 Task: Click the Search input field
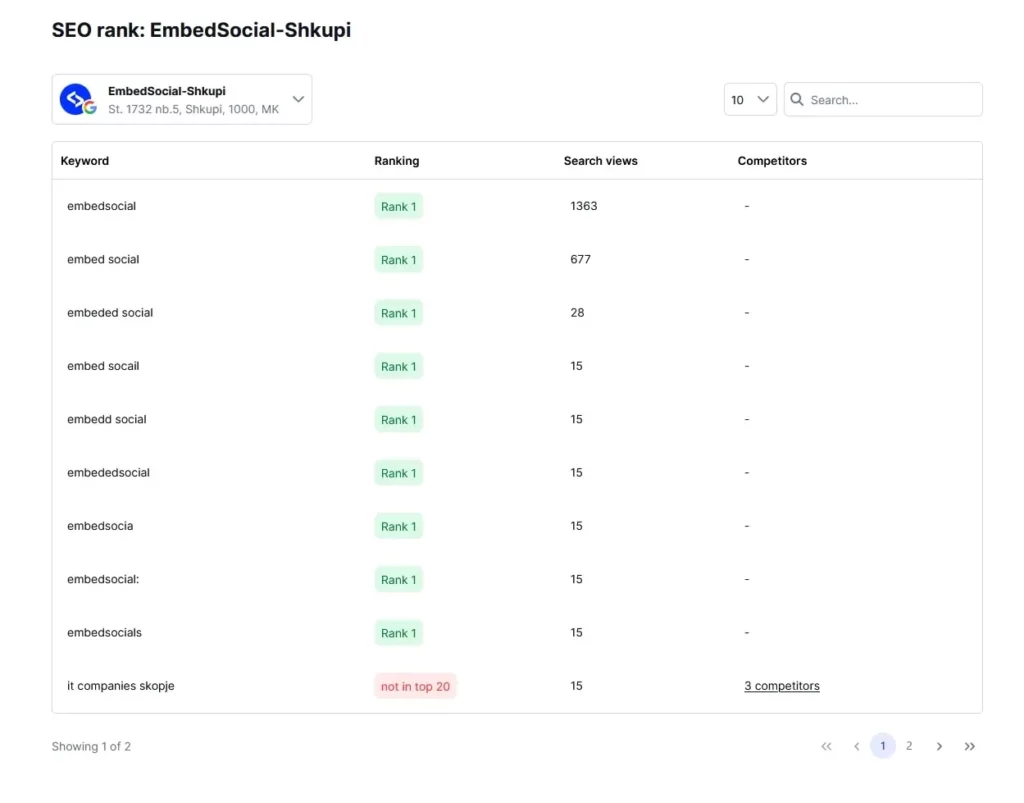pyautogui.click(x=890, y=100)
